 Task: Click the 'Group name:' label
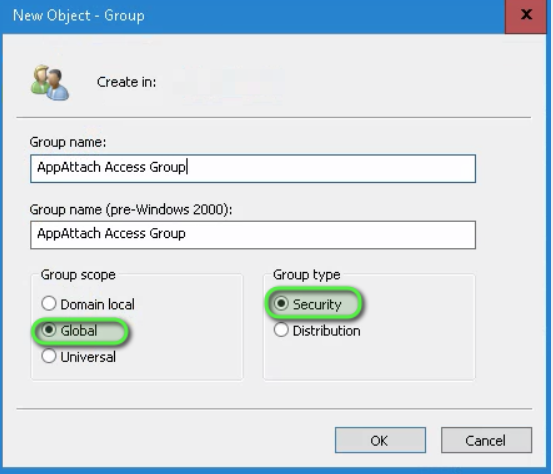68,142
